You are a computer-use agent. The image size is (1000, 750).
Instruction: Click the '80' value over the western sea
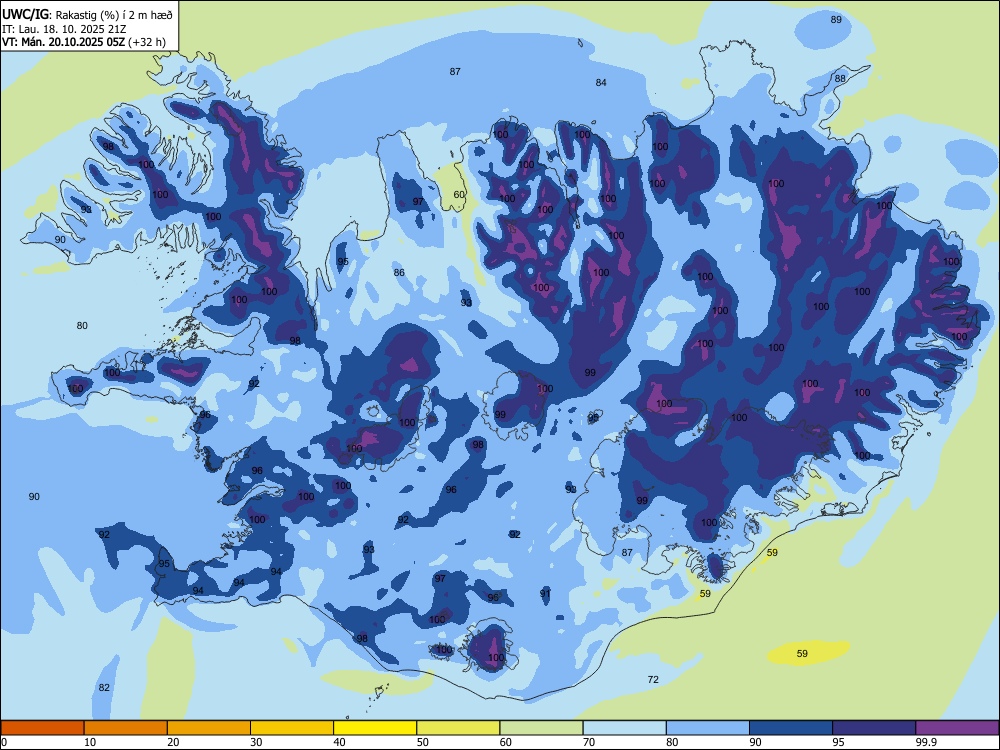(x=82, y=325)
